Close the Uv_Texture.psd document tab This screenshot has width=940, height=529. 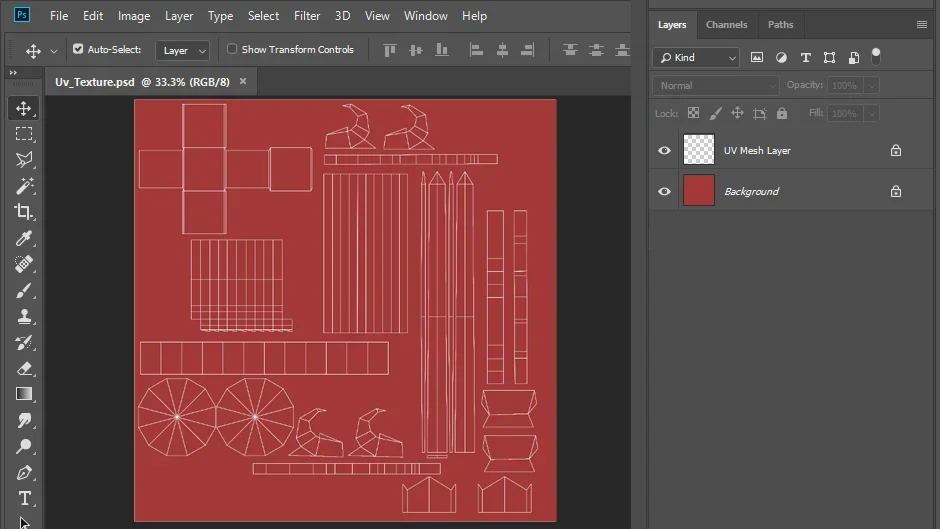pos(243,82)
